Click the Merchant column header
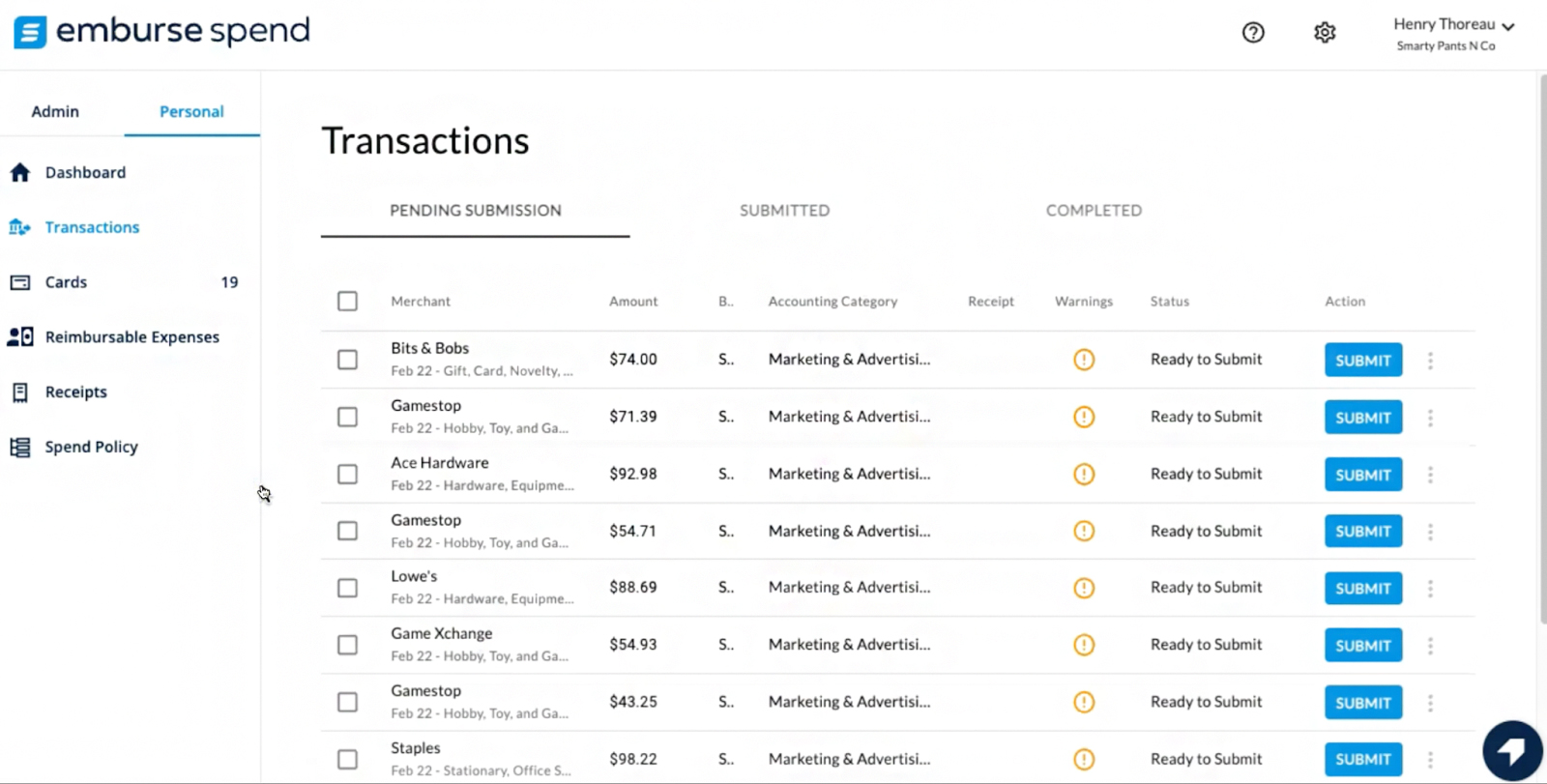 click(x=421, y=302)
